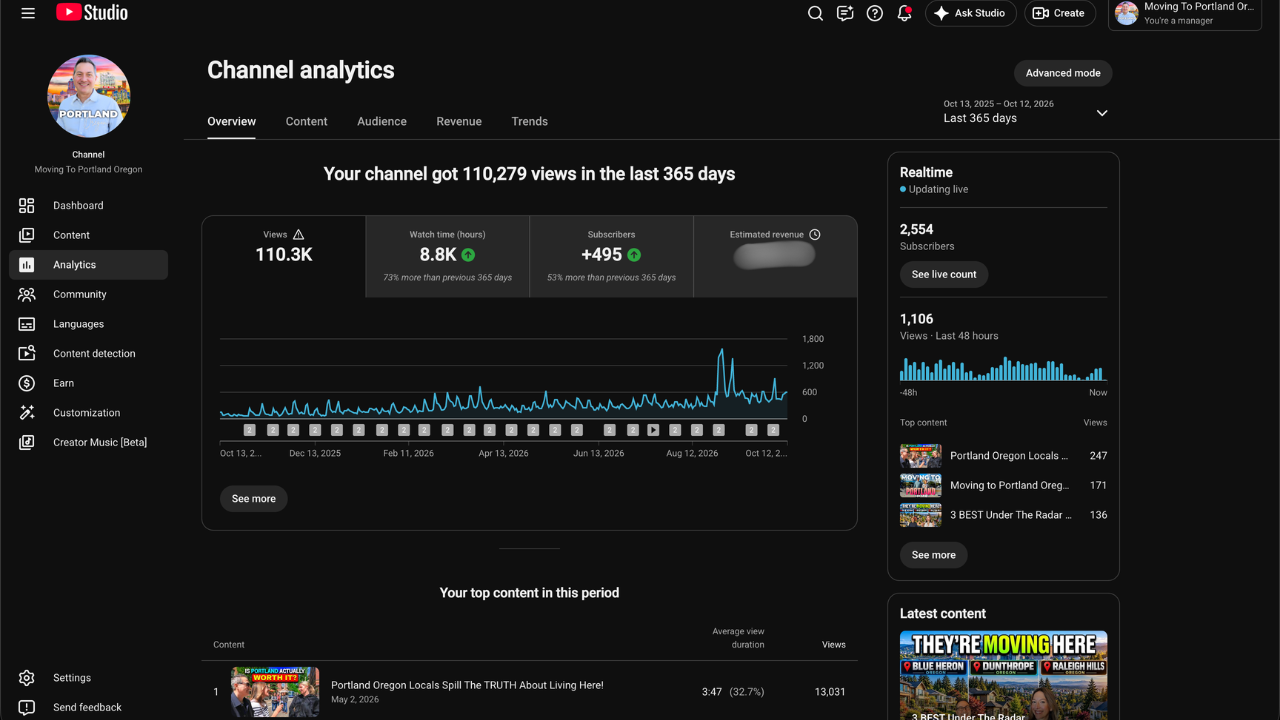Click the channel profile picture in sidebar
Image resolution: width=1280 pixels, height=720 pixels.
(x=89, y=96)
